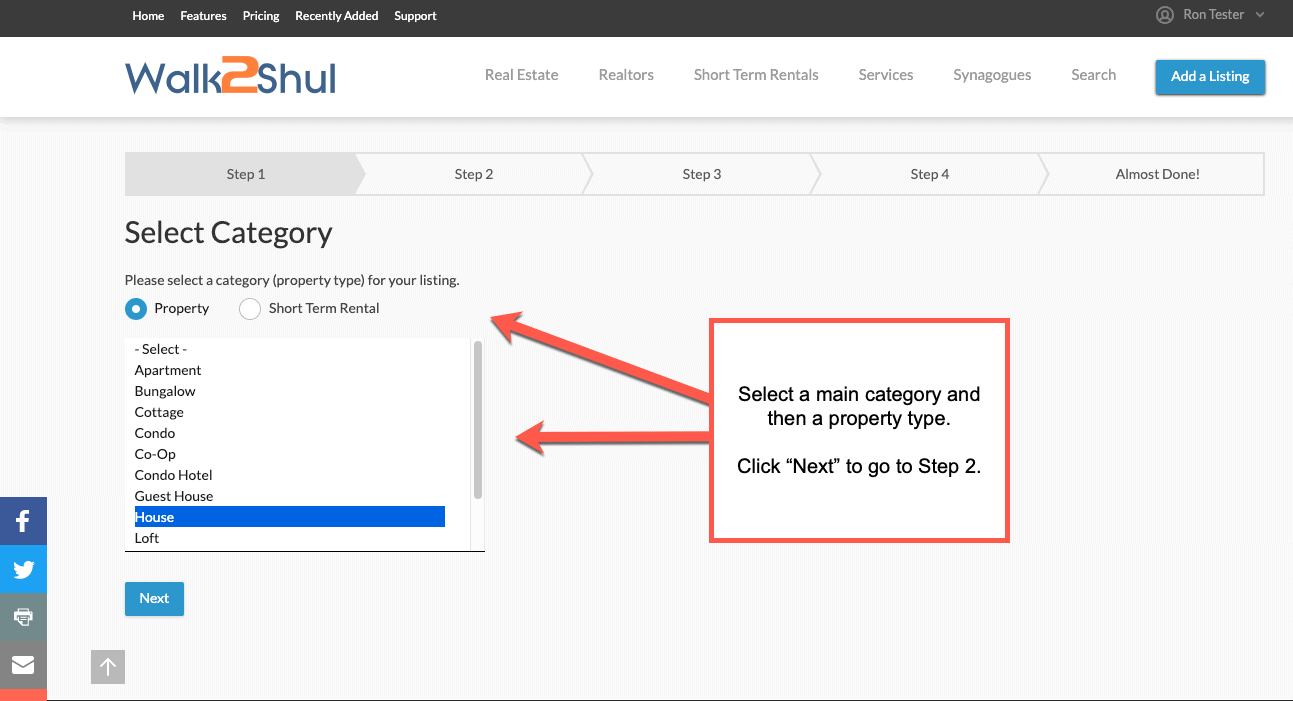Open the Synagogues nav link
Image resolution: width=1293 pixels, height=701 pixels.
point(992,75)
